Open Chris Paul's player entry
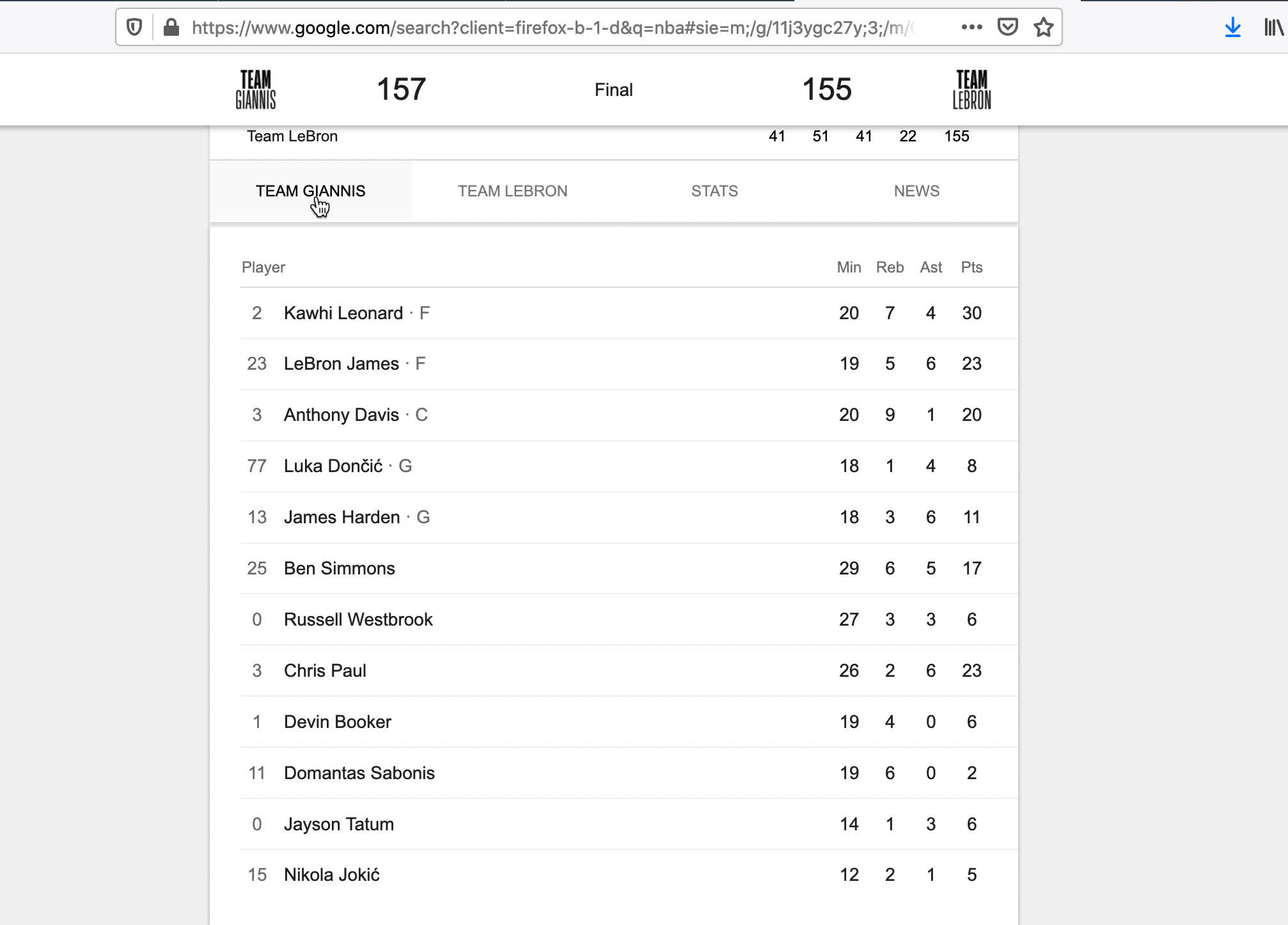This screenshot has width=1288, height=925. click(325, 671)
